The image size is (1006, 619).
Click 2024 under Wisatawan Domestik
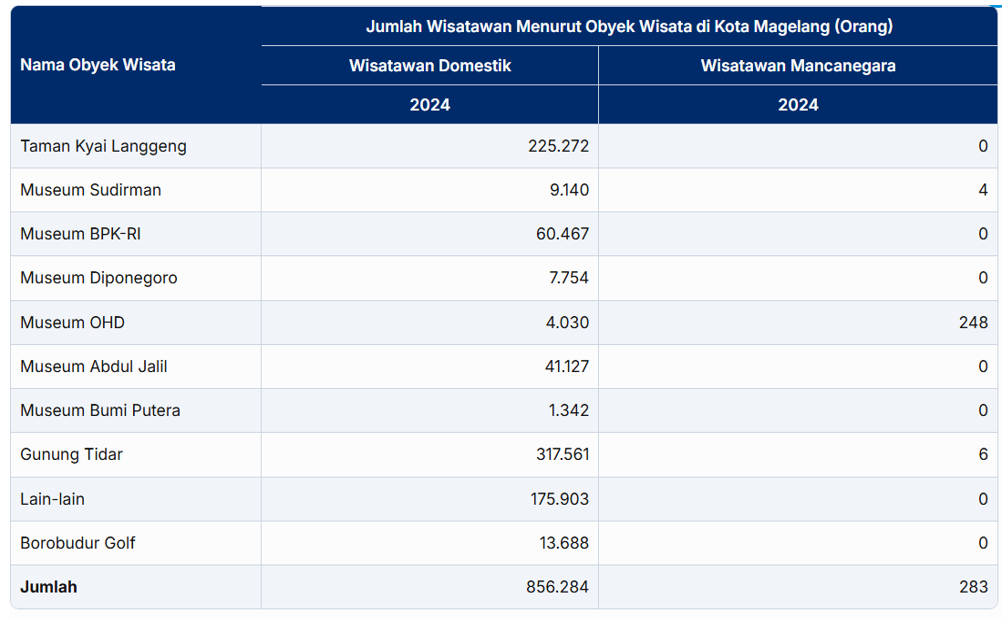click(430, 105)
